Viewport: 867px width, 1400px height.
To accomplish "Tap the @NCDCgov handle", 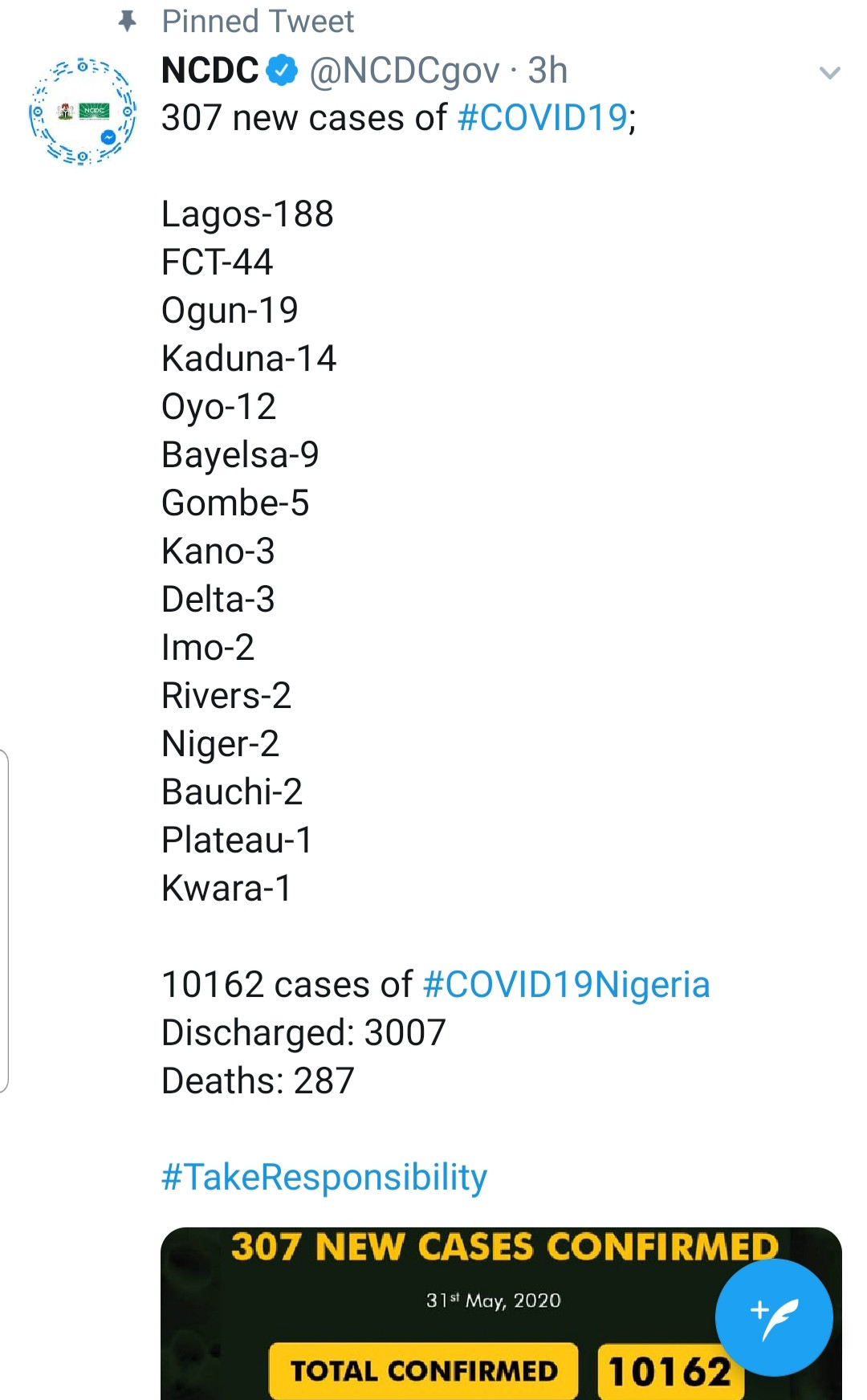I will pyautogui.click(x=405, y=71).
